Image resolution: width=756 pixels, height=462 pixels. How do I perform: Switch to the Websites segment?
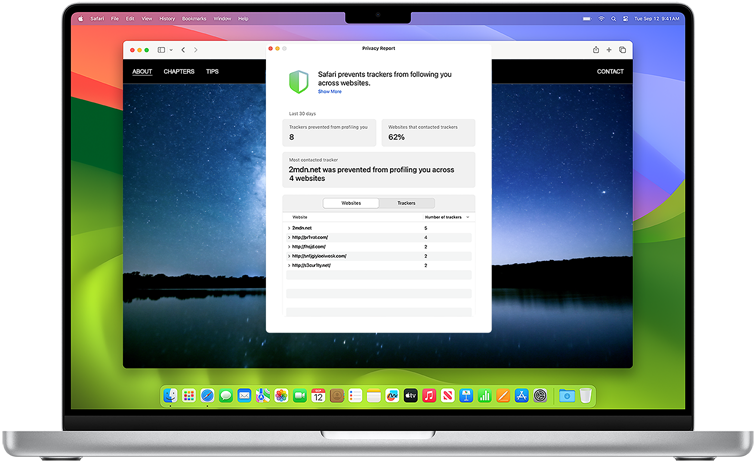pos(351,203)
